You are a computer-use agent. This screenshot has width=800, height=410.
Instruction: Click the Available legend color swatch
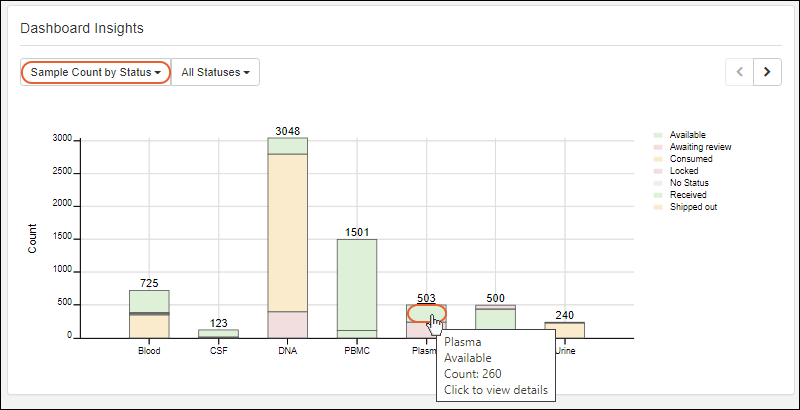[x=658, y=135]
